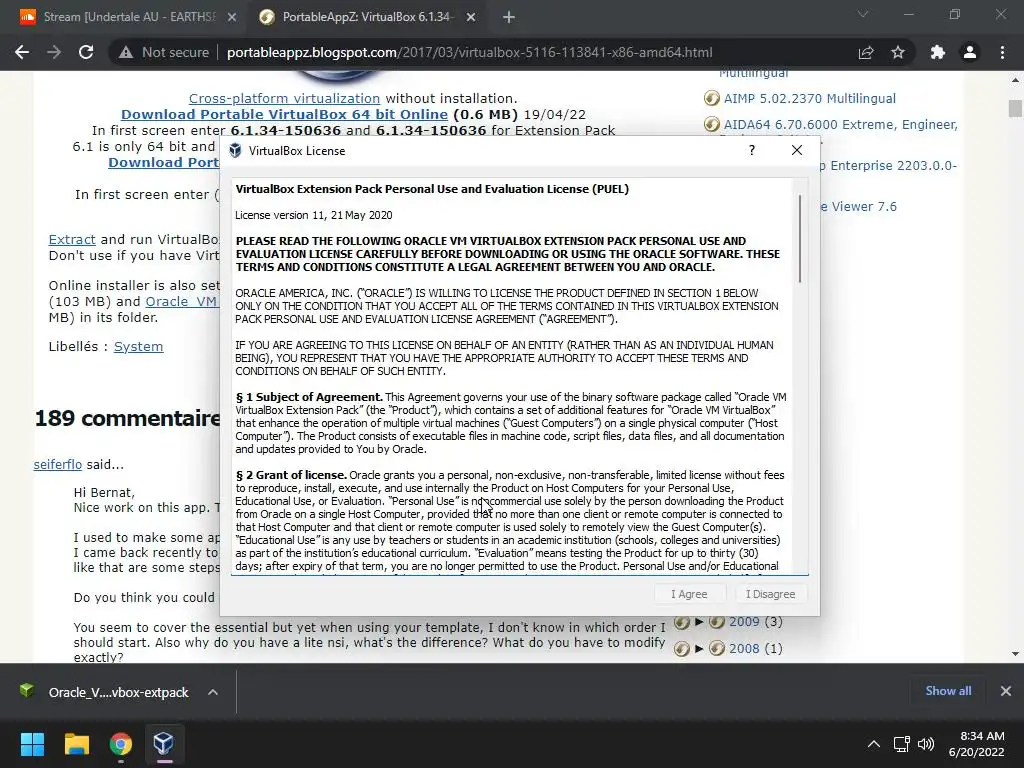
Task: Open the Oracle_VM link in the post
Action: coord(181,302)
